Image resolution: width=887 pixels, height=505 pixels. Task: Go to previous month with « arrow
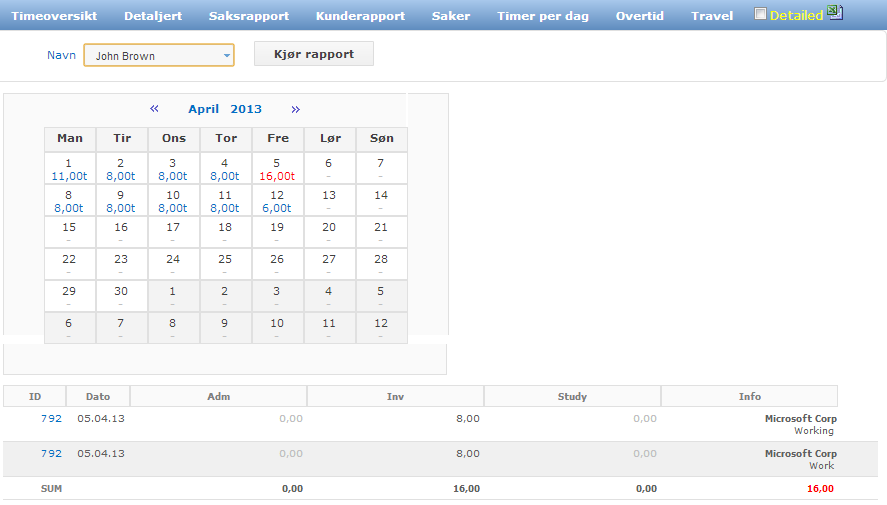tap(154, 109)
